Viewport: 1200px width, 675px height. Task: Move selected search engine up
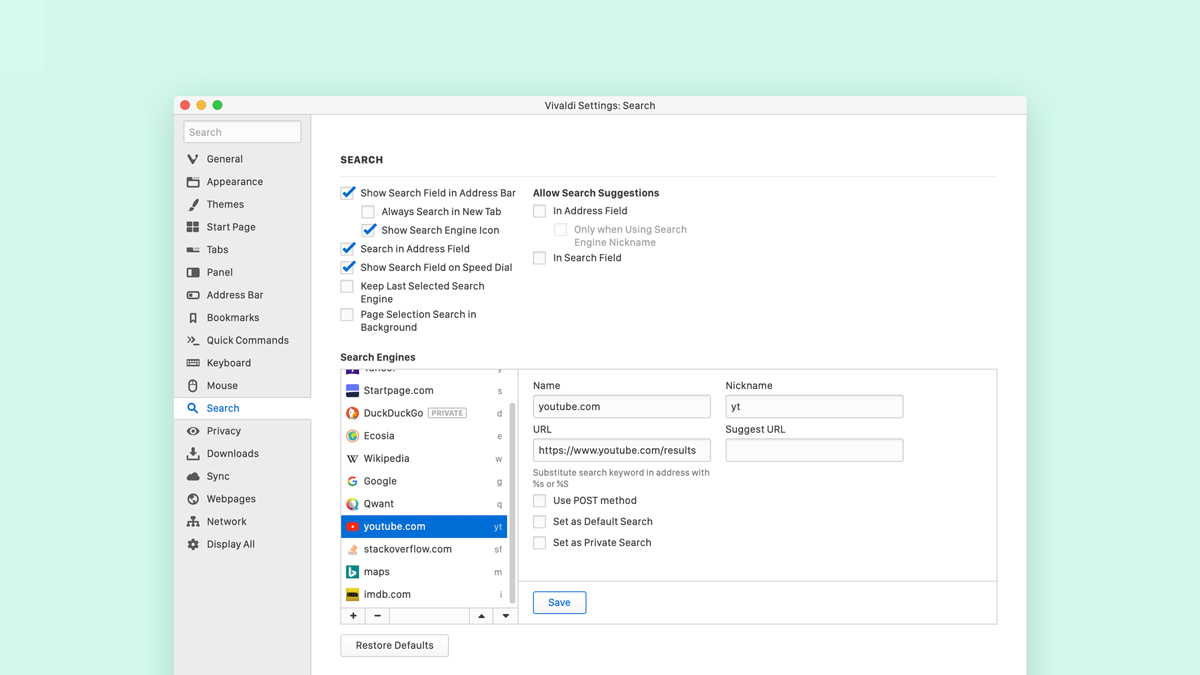tap(481, 616)
